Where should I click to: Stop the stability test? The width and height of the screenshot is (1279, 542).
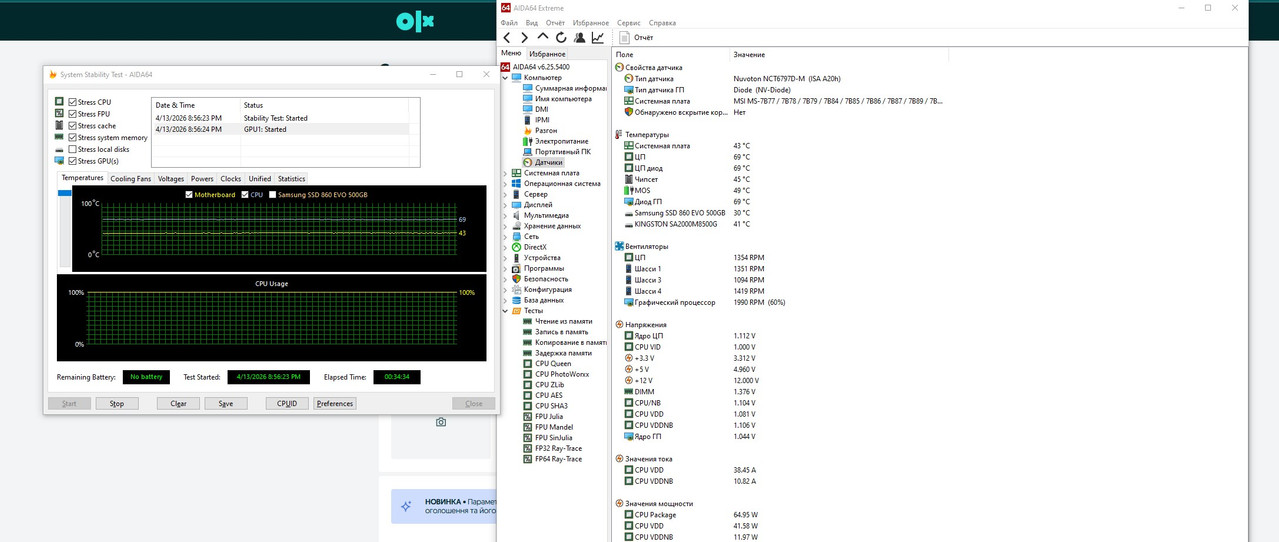[x=117, y=404]
